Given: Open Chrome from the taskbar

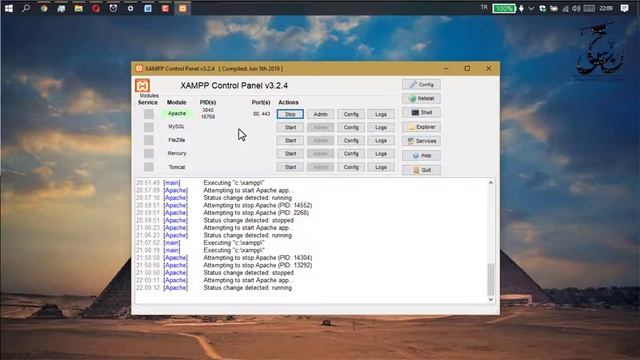Looking at the screenshot, I should [44, 8].
